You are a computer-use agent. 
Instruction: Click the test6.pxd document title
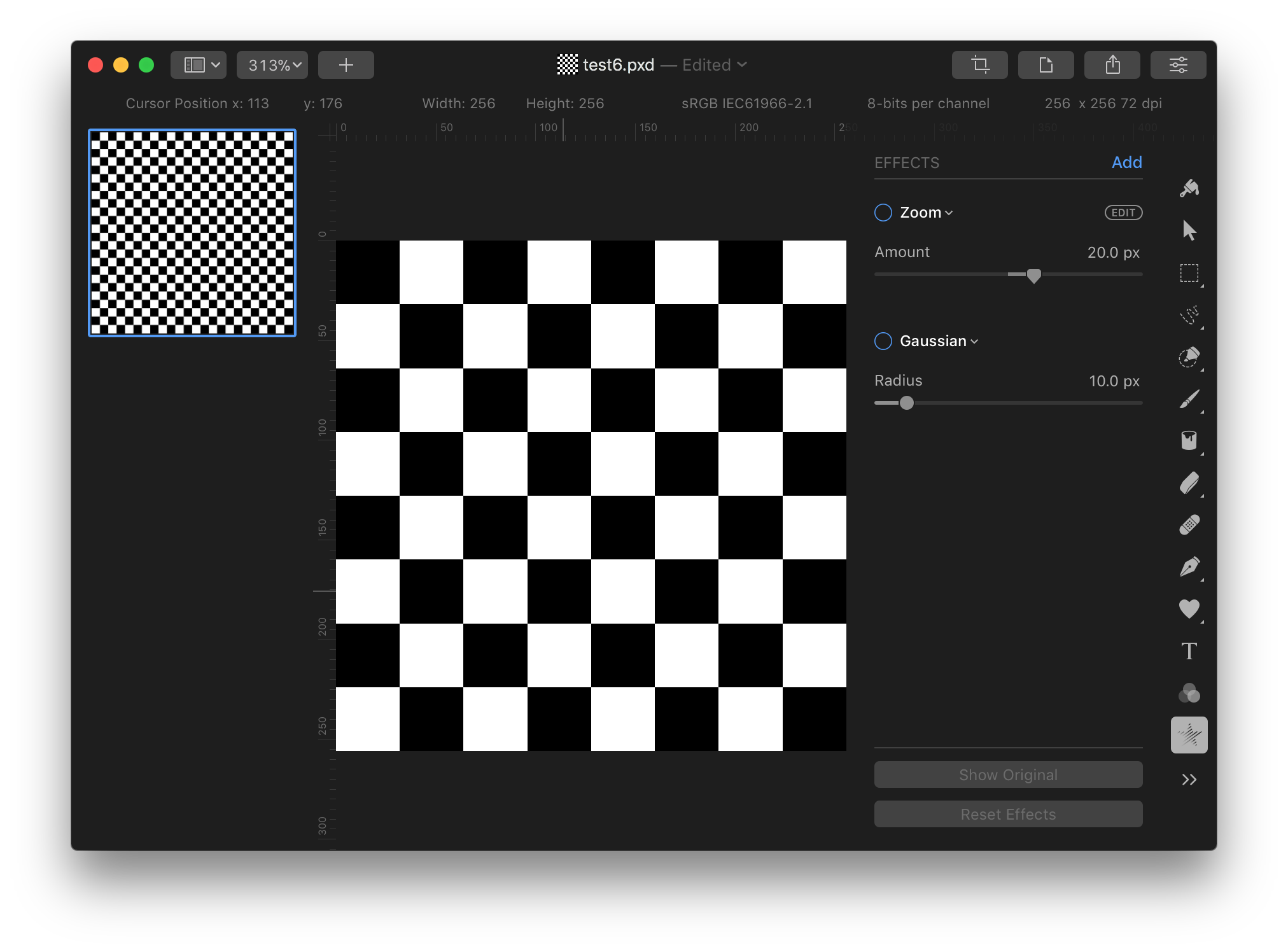(618, 65)
